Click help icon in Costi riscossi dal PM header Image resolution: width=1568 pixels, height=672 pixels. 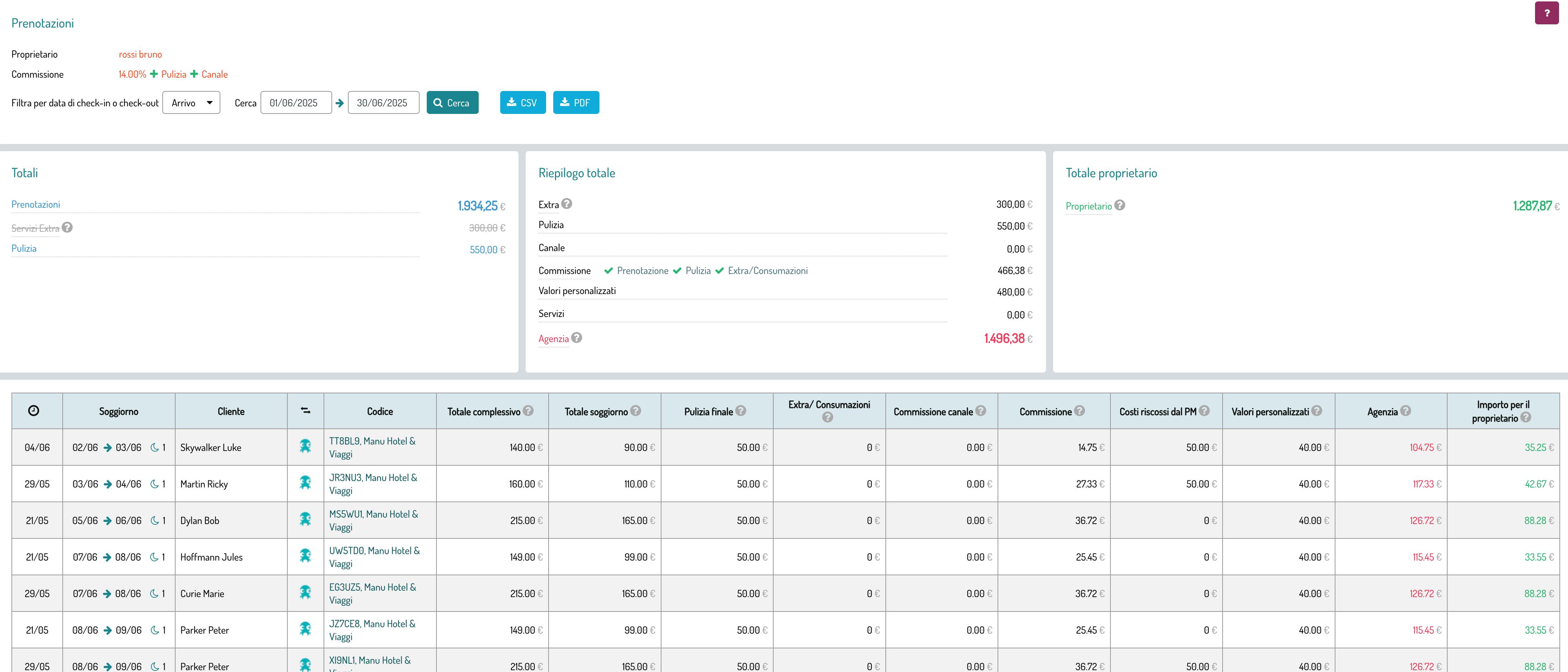(x=1204, y=411)
